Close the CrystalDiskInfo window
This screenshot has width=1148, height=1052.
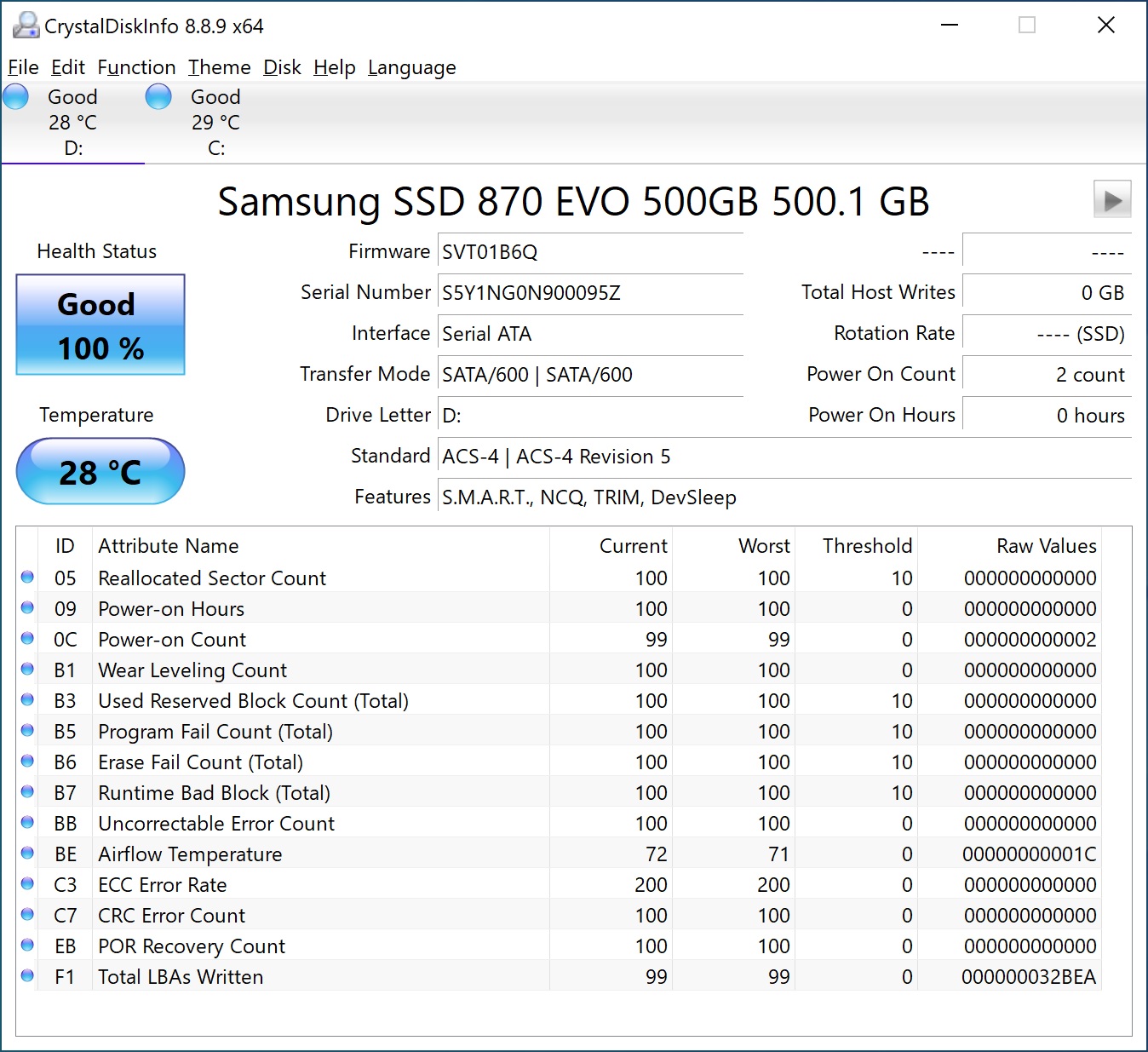pyautogui.click(x=1105, y=25)
